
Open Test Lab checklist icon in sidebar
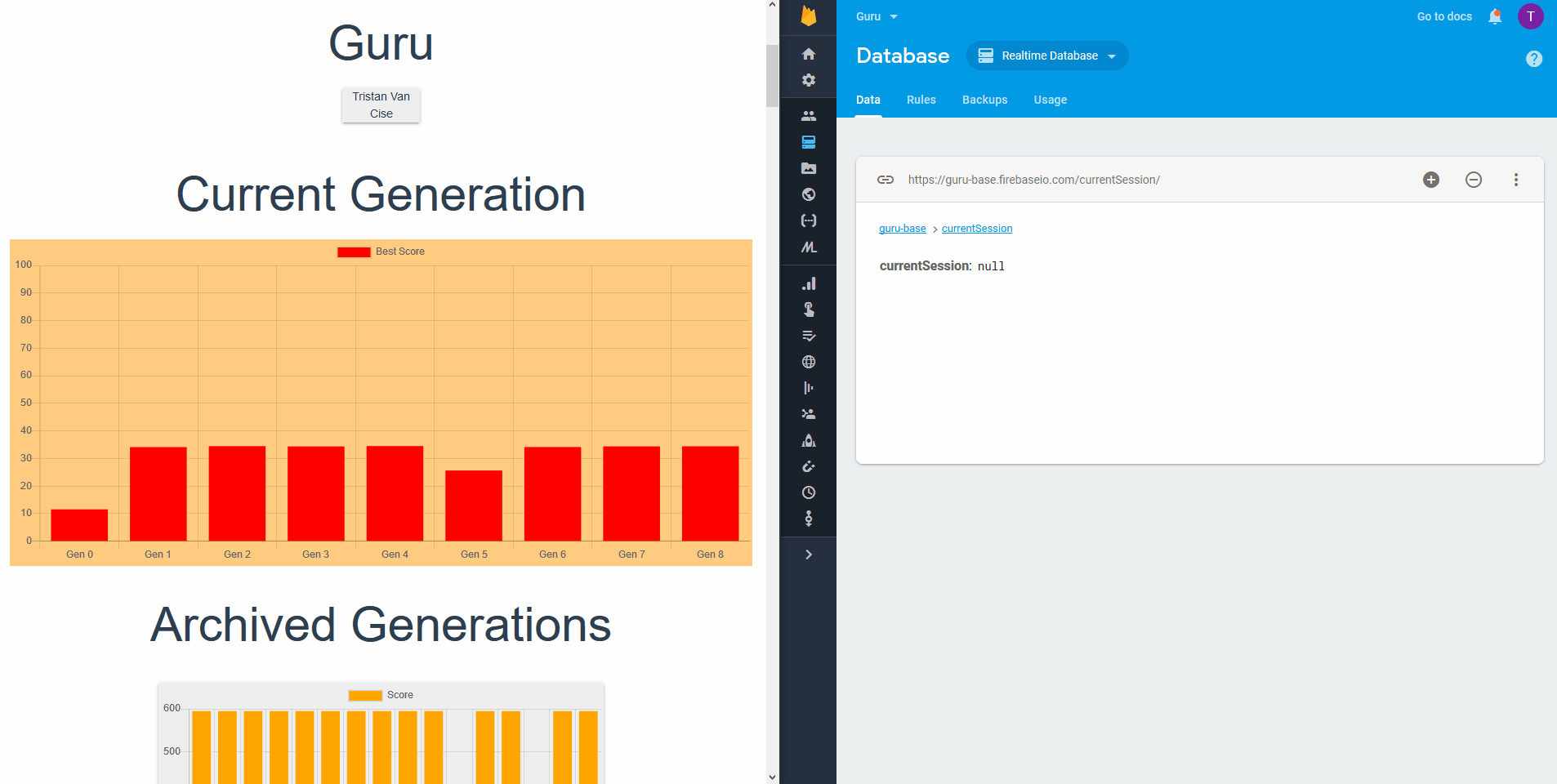[809, 336]
